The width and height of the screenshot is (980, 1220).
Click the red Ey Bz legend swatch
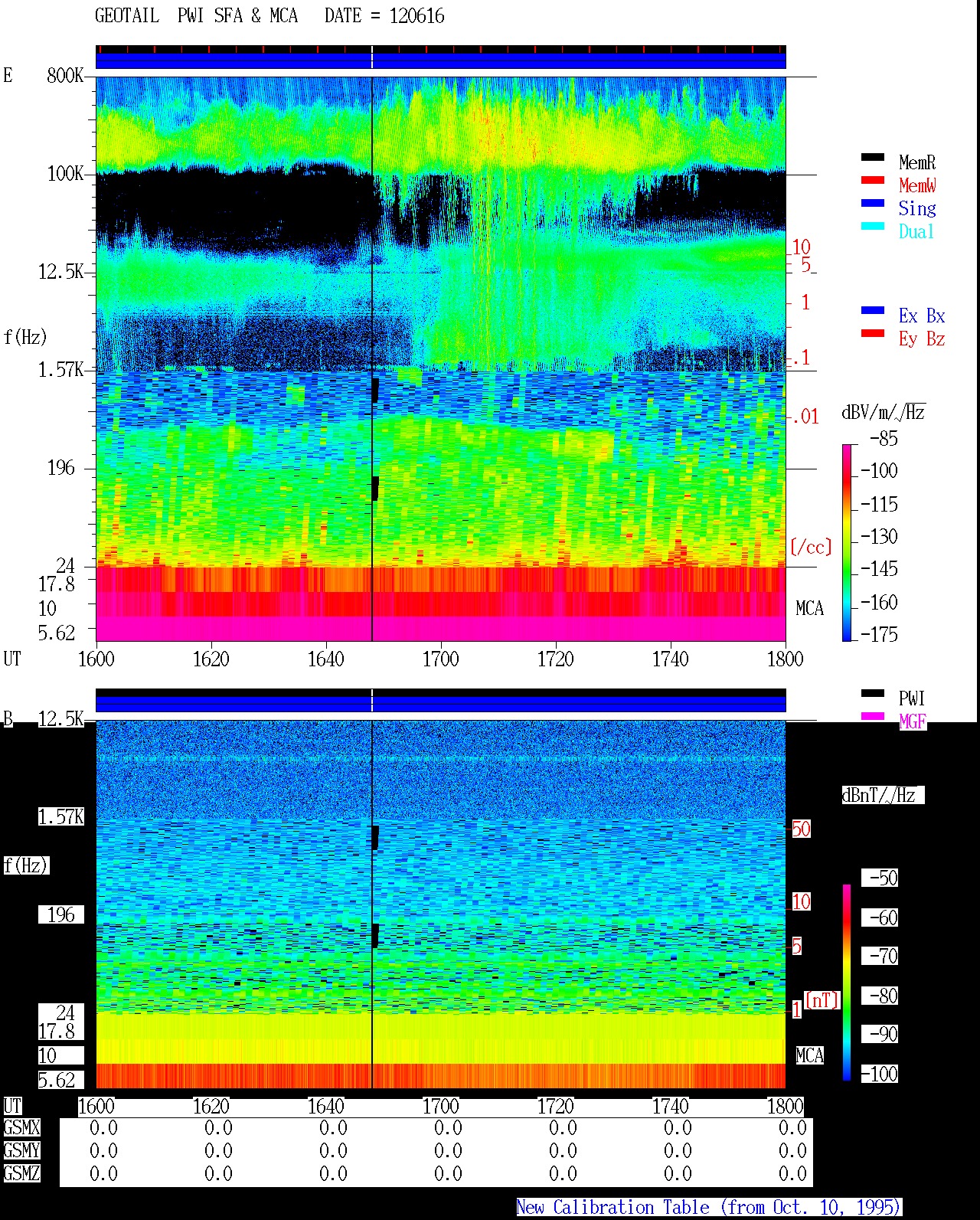tap(872, 334)
